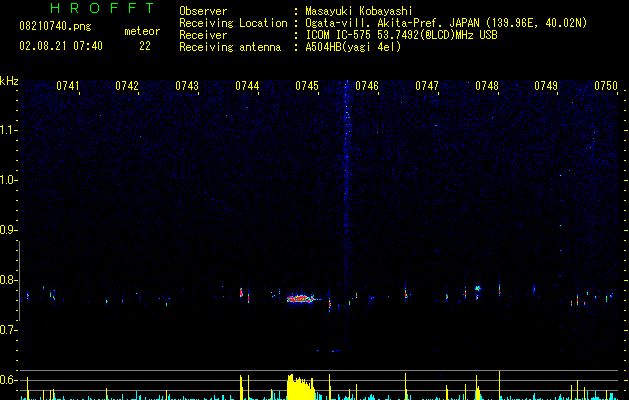The image size is (629, 400).
Task: Click the star-shaped echo just before 0748
Action: pyautogui.click(x=477, y=288)
